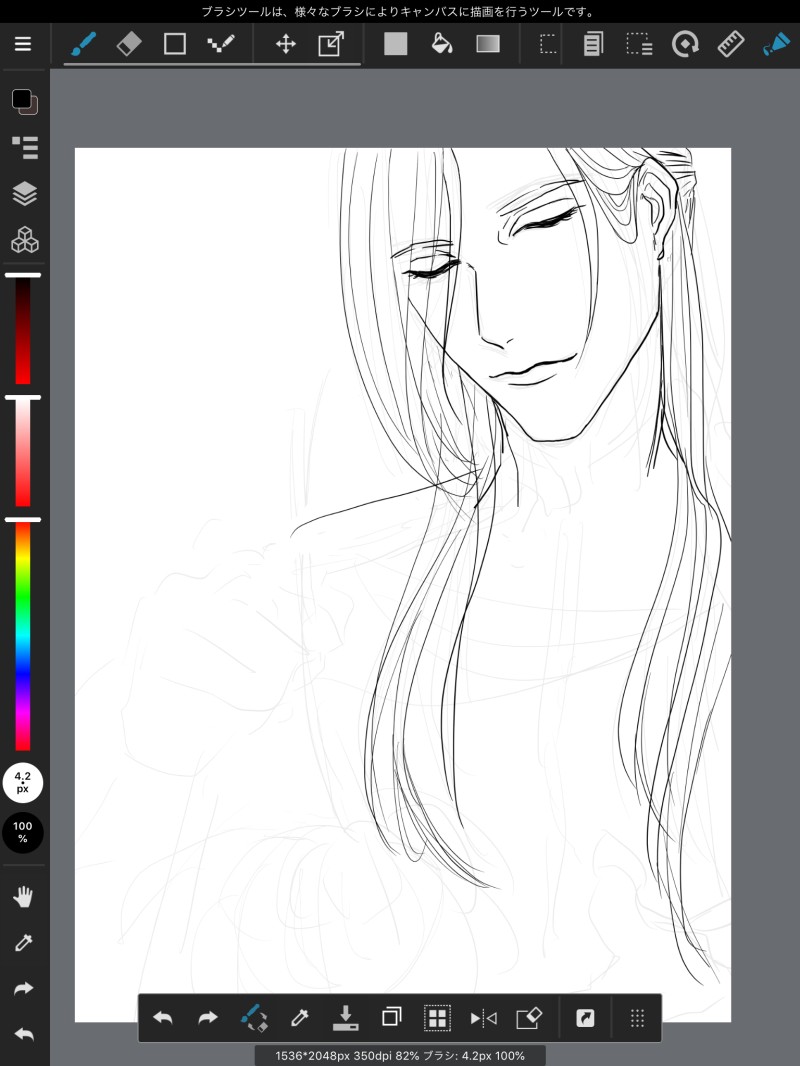This screenshot has width=800, height=1066.
Task: Select the Transform tool
Action: [331, 44]
